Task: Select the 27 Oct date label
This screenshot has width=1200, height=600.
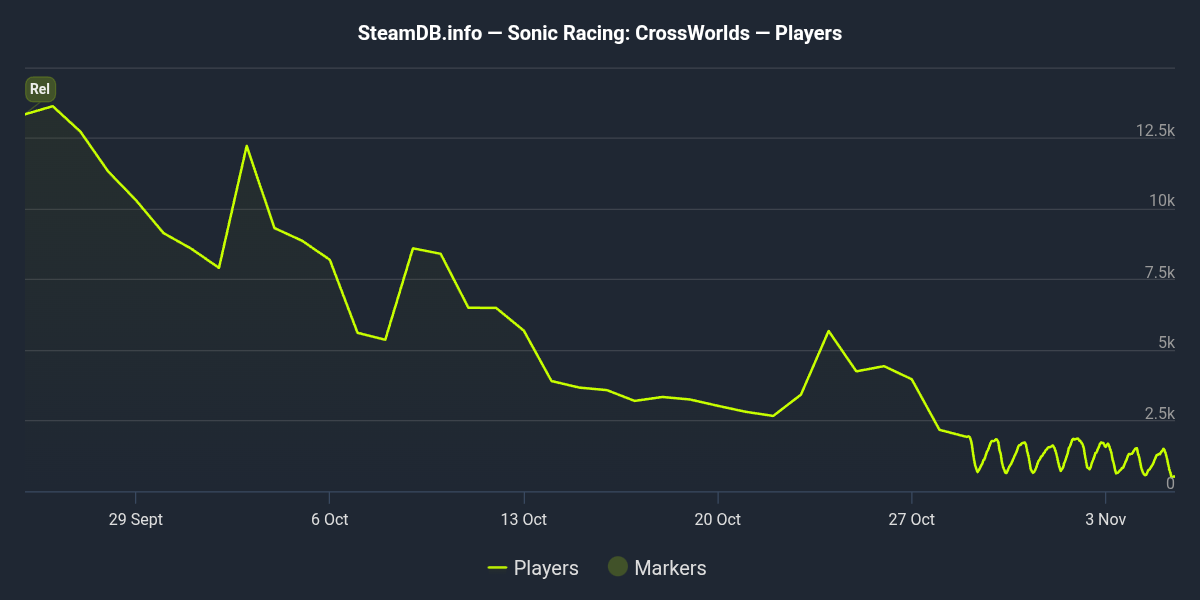Action: 912,519
